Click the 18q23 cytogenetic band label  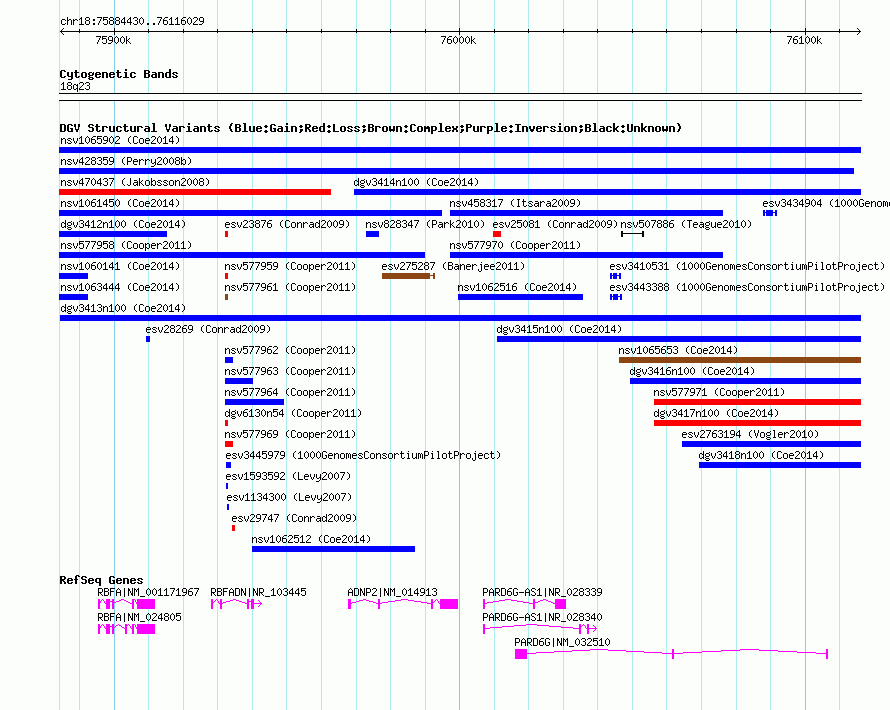click(x=75, y=86)
